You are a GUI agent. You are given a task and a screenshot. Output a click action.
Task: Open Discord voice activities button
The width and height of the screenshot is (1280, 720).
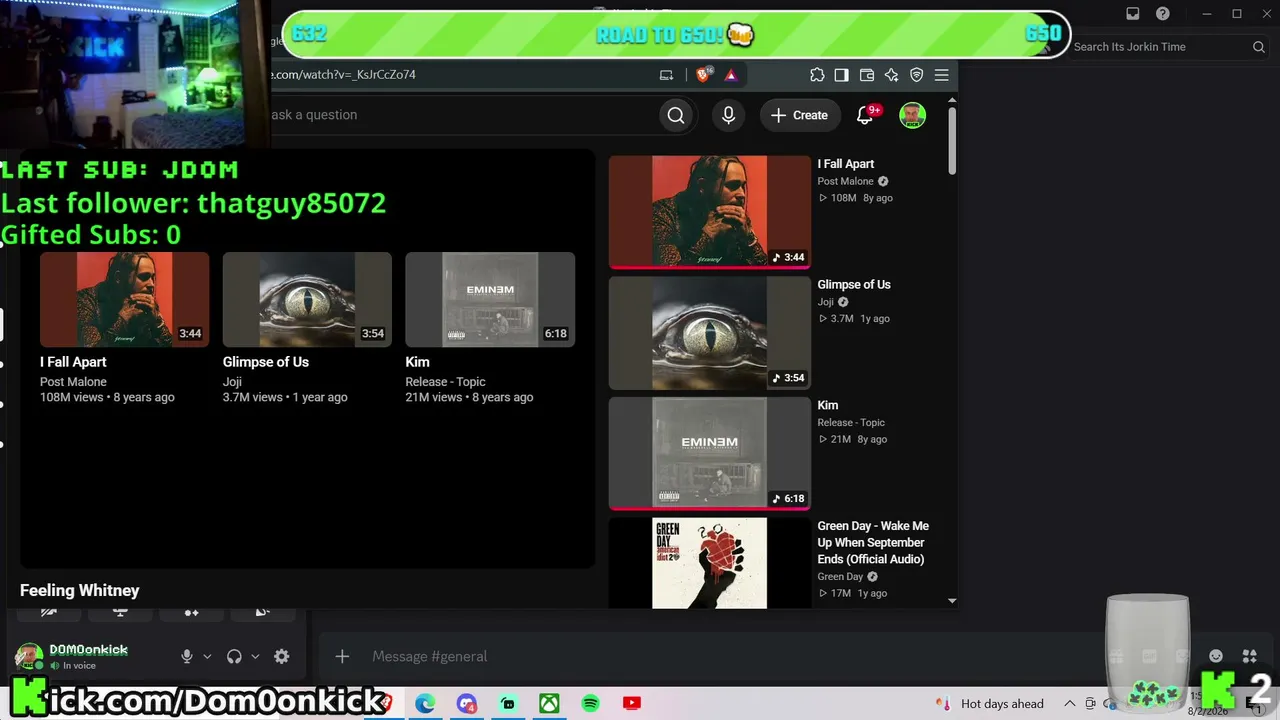coord(191,611)
